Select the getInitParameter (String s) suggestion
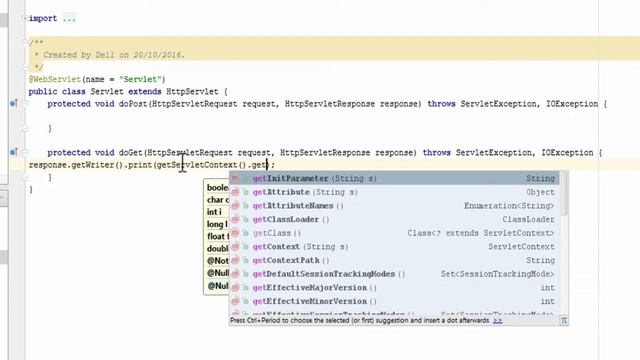Viewport: 640px width, 360px height. point(394,178)
